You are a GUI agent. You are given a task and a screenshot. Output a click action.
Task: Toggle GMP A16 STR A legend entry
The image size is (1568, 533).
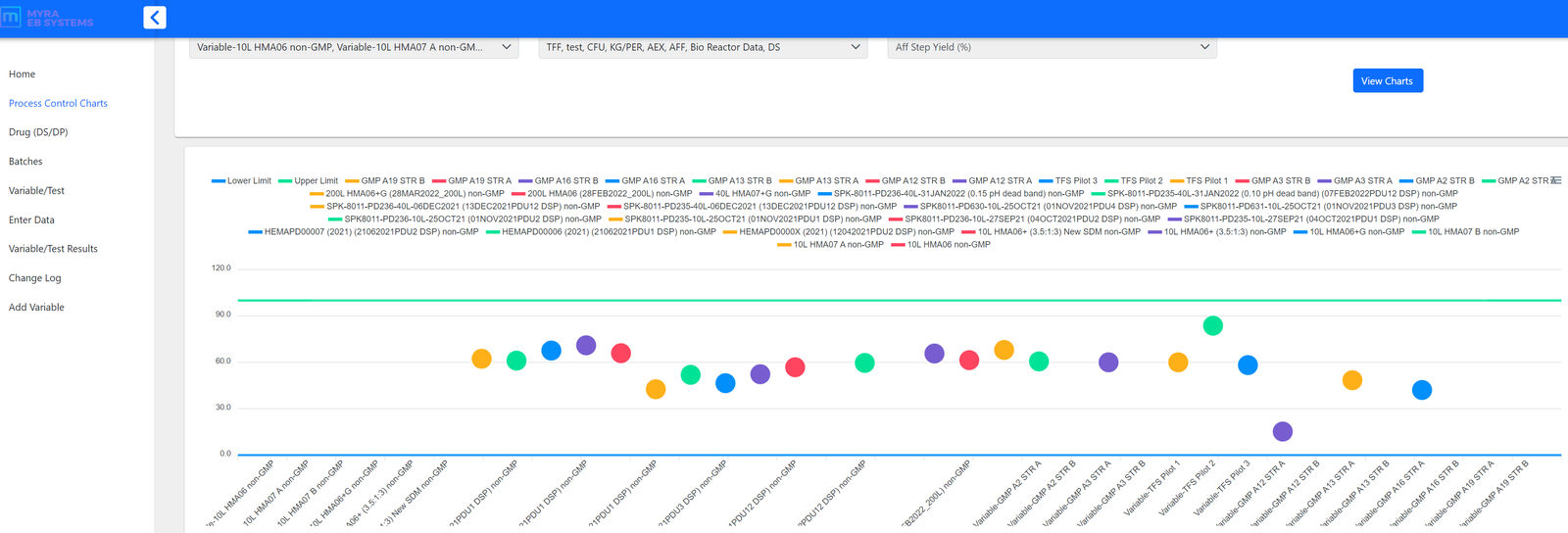tap(645, 181)
